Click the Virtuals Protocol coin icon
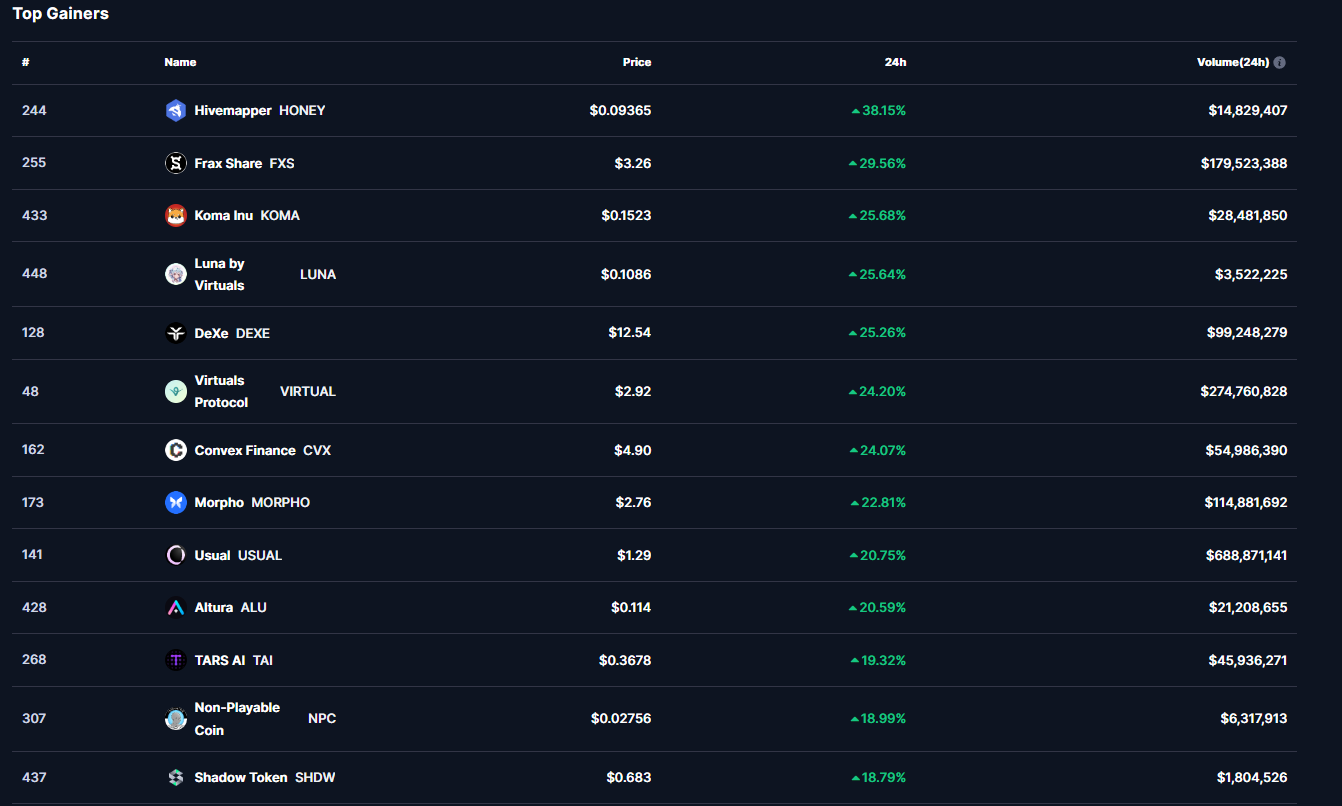The image size is (1342, 806). coord(176,392)
